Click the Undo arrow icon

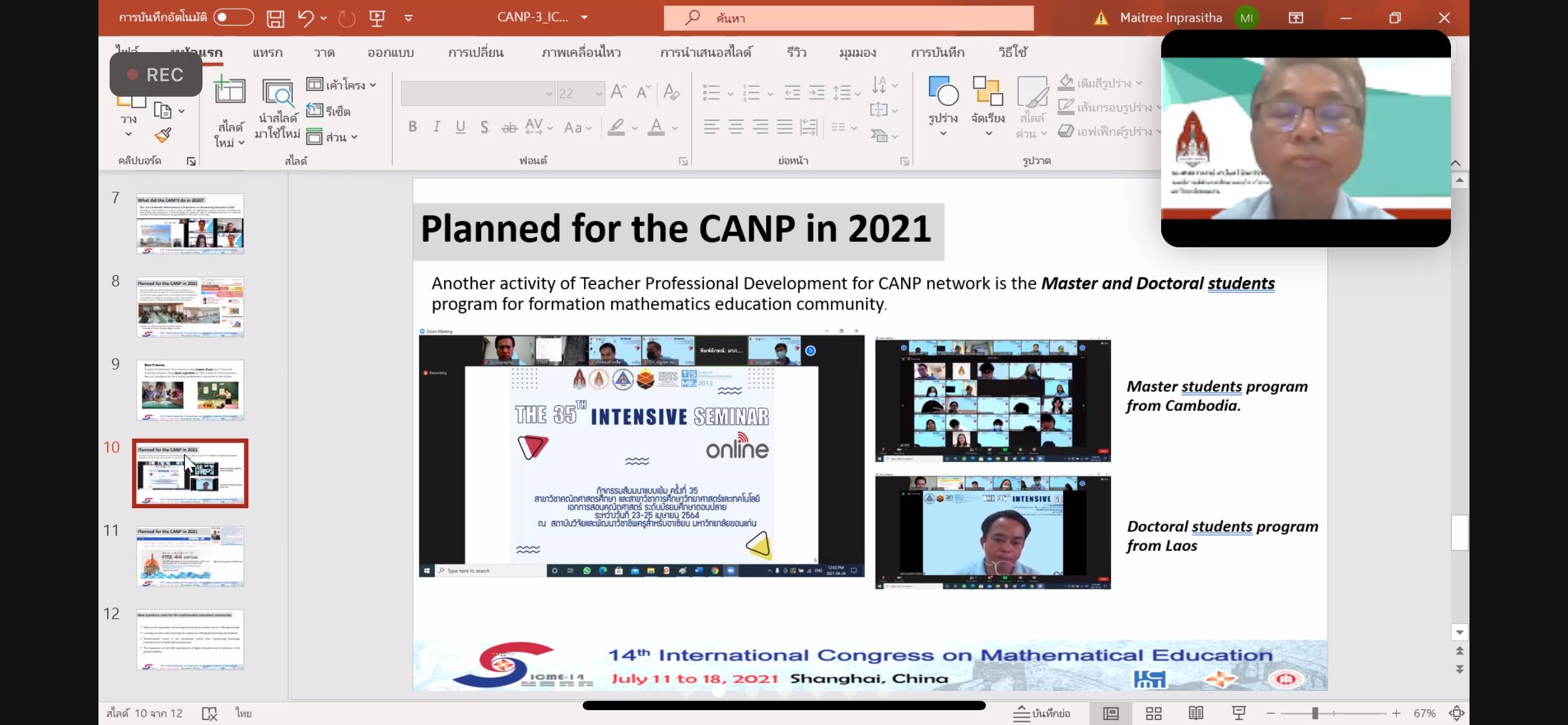(x=305, y=18)
